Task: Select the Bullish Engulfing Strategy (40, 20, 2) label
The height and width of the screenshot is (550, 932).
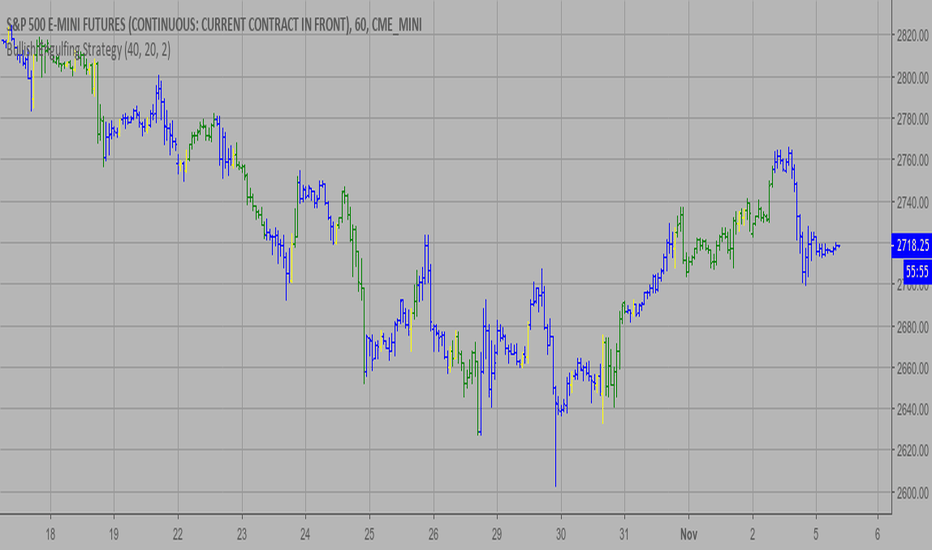Action: pos(88,50)
